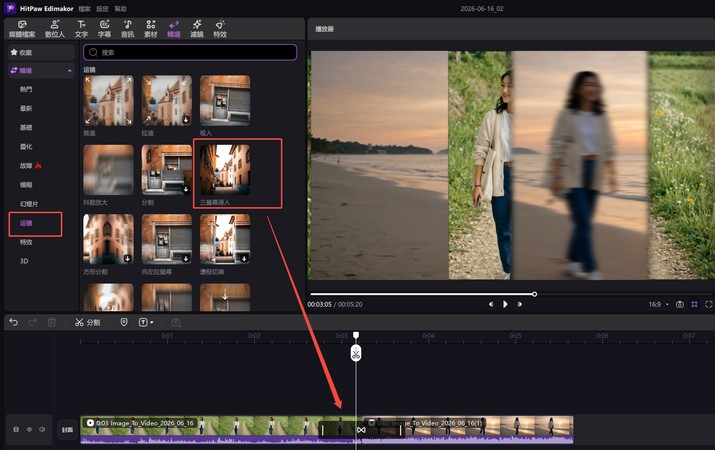Image resolution: width=715 pixels, height=450 pixels.
Task: Play the preview video
Action: (x=505, y=304)
